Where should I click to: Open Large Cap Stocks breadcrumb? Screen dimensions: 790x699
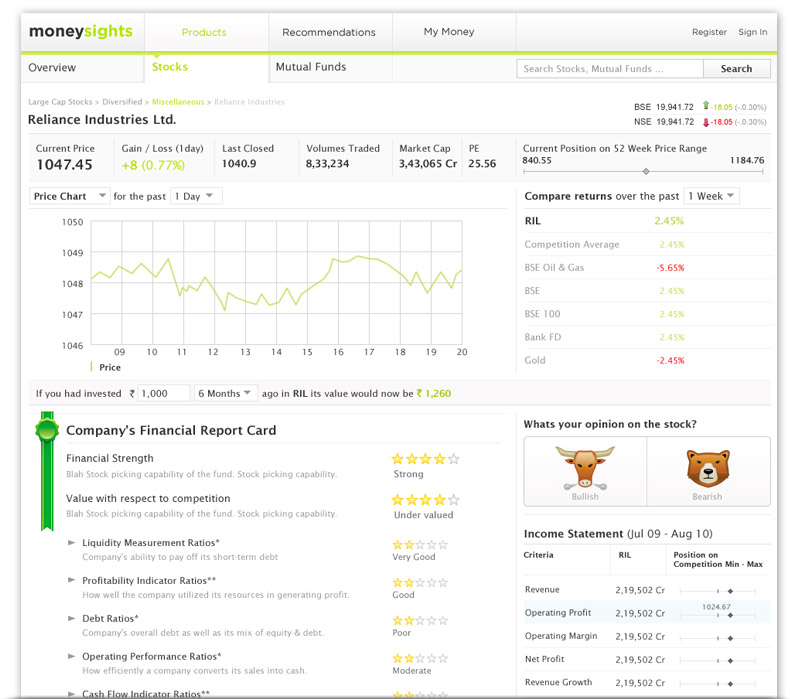pyautogui.click(x=60, y=102)
